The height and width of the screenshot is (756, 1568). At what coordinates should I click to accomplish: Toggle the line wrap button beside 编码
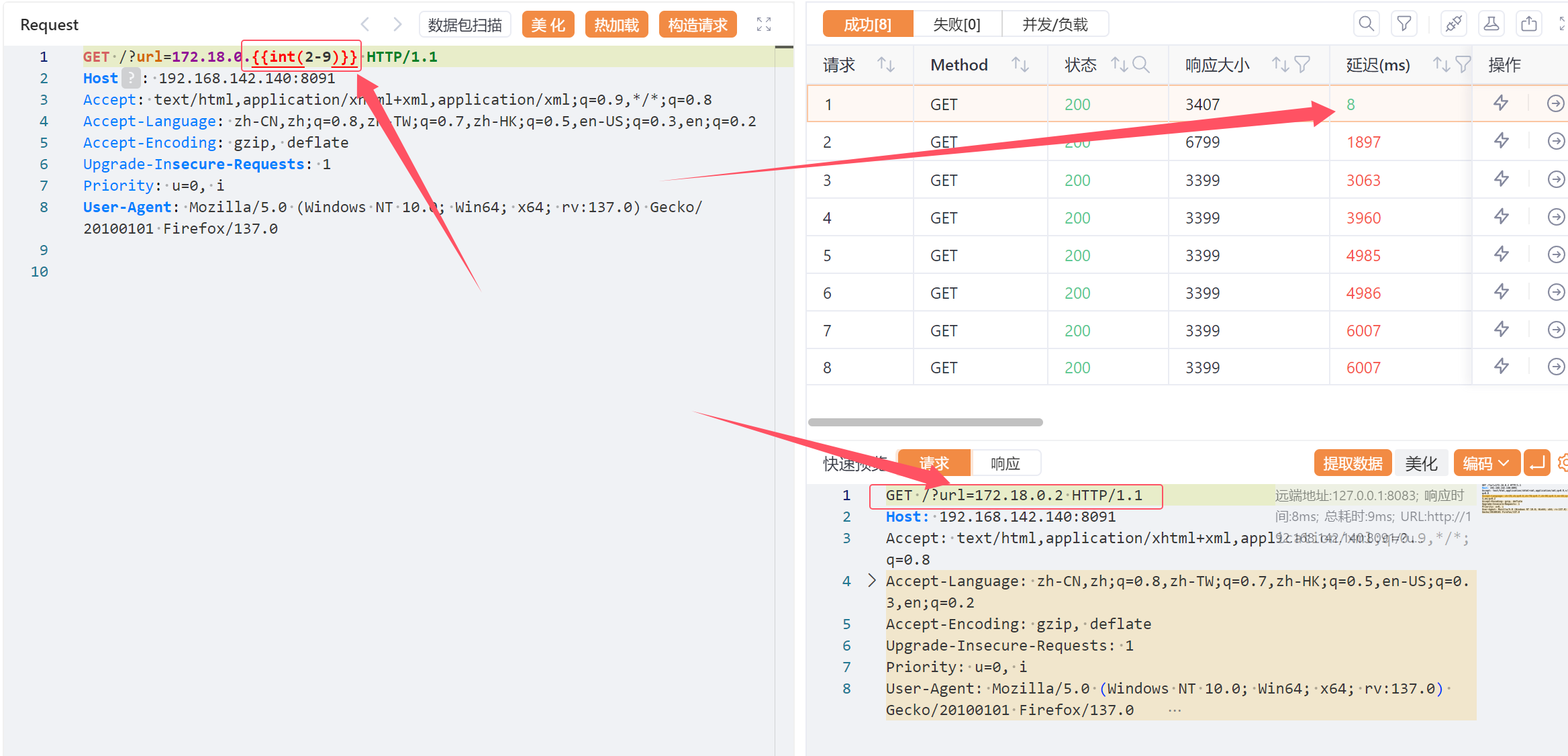1536,463
